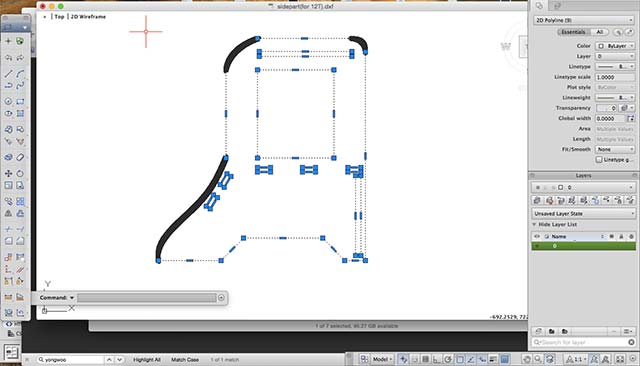Click the Pan hand icon in status bar
Image resolution: width=640 pixels, height=366 pixels.
coord(527,359)
